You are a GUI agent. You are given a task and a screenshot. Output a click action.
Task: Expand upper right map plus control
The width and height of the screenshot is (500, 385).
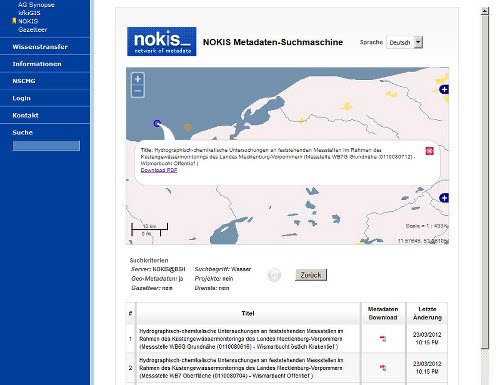pyautogui.click(x=444, y=89)
